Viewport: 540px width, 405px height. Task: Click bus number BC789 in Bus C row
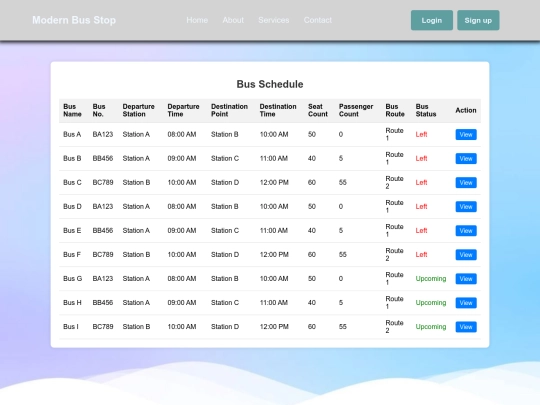point(103,183)
